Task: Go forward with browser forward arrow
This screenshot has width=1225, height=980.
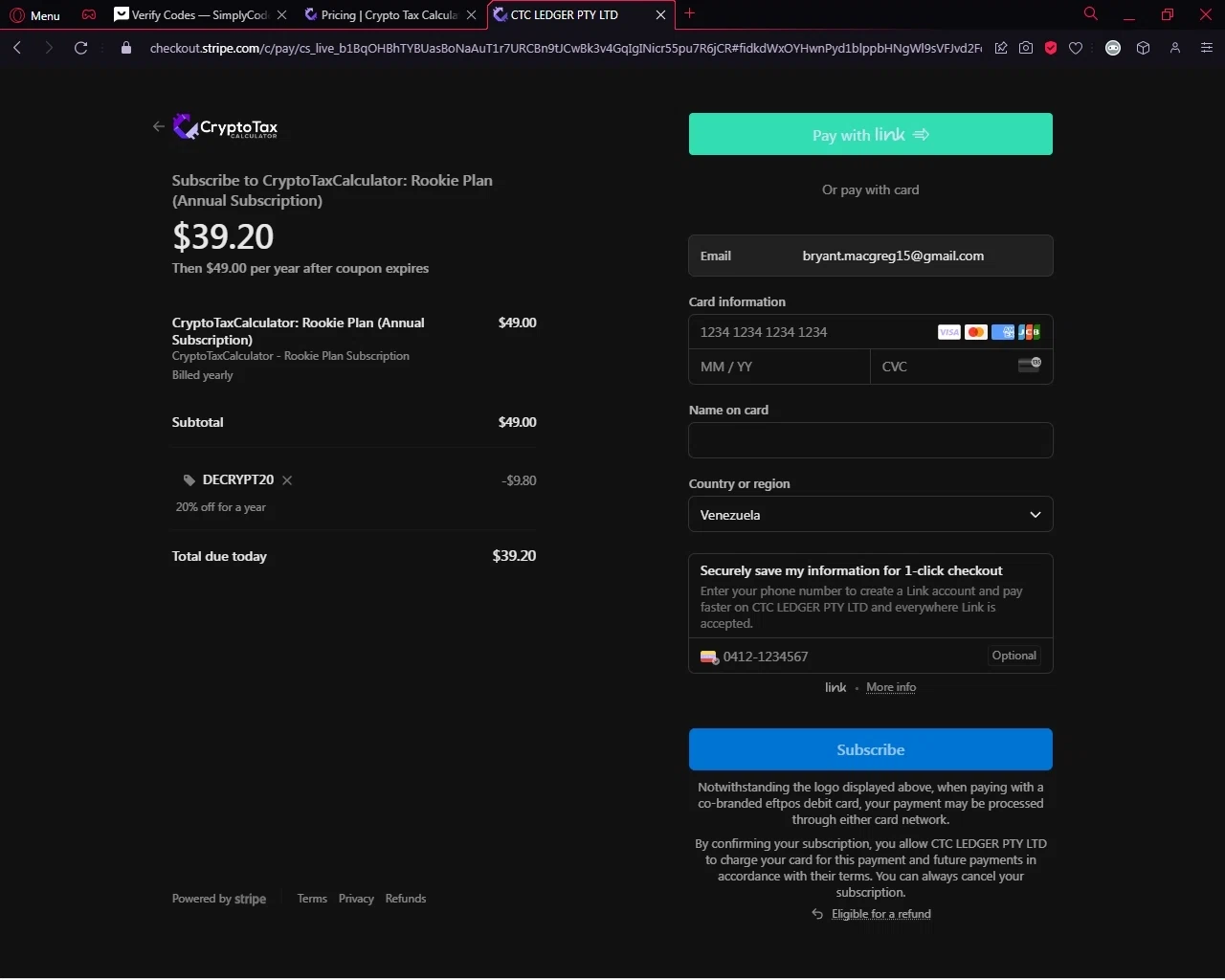Action: [x=49, y=48]
